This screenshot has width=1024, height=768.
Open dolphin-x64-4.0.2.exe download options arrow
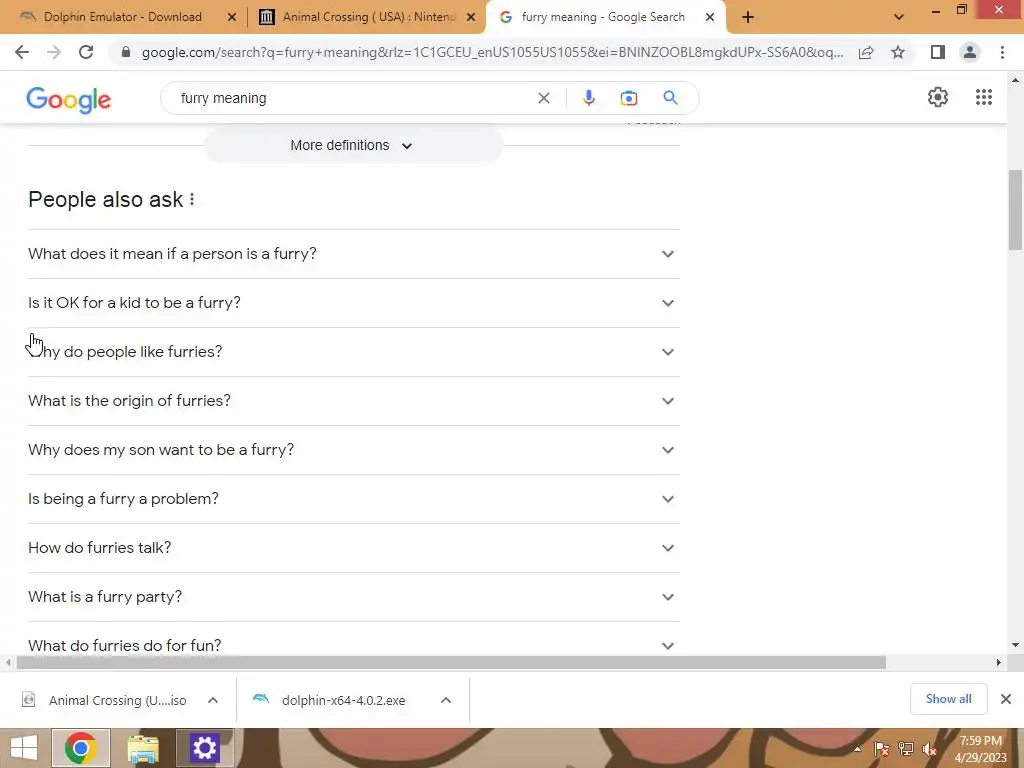446,700
